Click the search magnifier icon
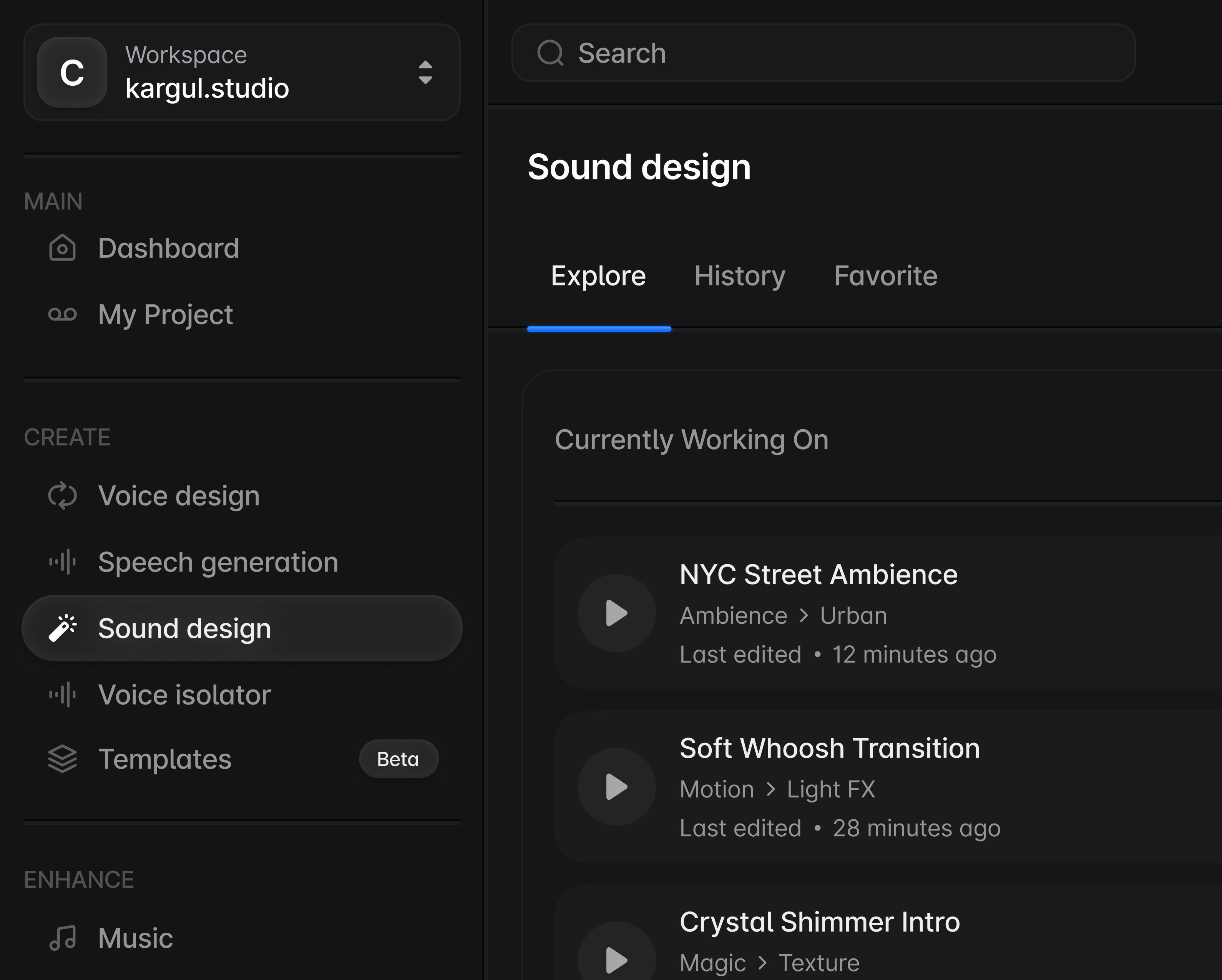The width and height of the screenshot is (1222, 980). pyautogui.click(x=550, y=53)
